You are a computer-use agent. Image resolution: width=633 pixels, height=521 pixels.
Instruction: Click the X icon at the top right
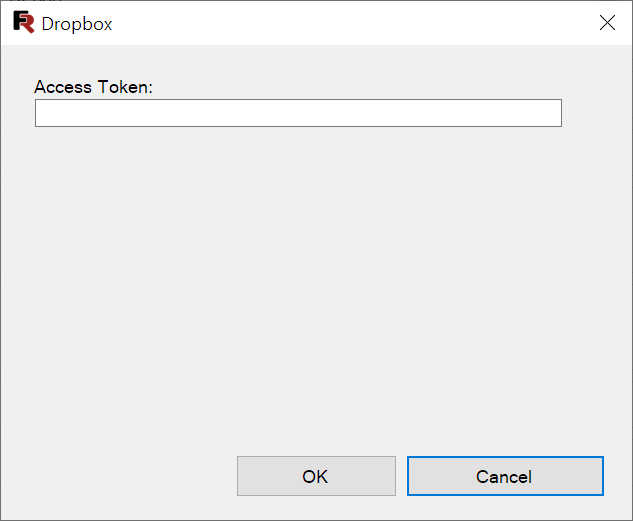pos(607,23)
